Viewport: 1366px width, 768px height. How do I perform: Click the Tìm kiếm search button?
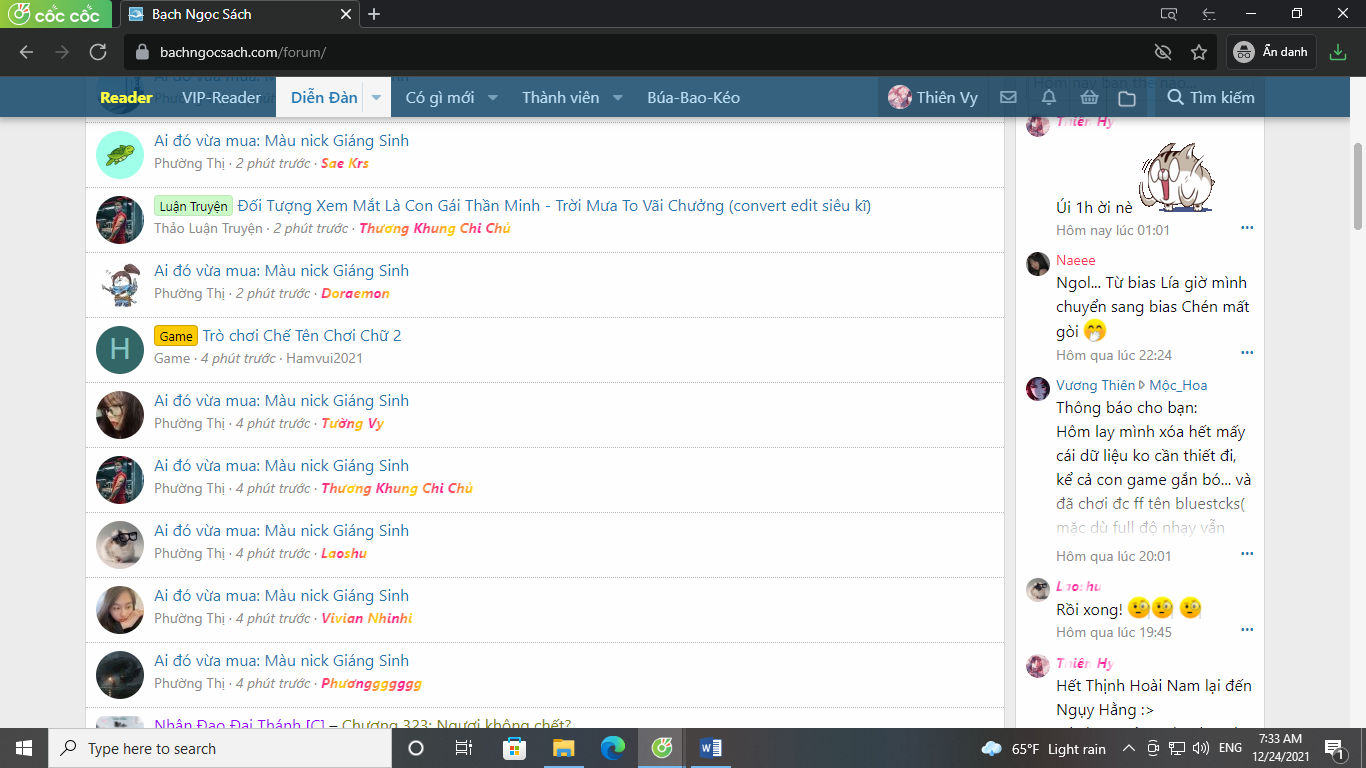click(1210, 98)
